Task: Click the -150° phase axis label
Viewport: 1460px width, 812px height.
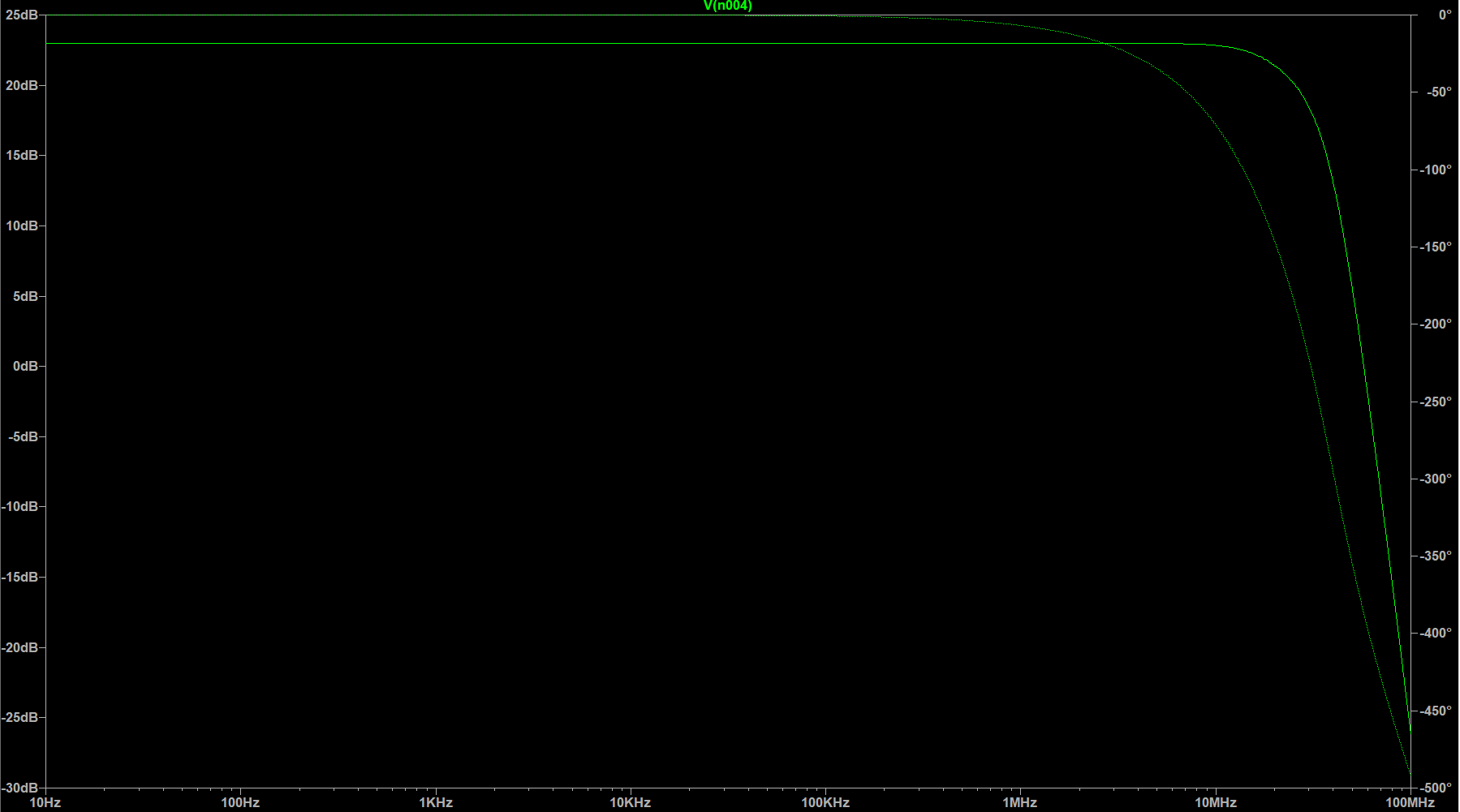Action: 1436,247
